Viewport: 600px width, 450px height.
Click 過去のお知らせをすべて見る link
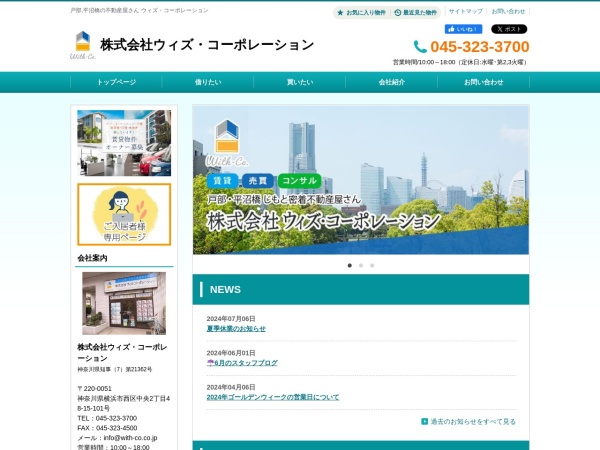click(x=473, y=421)
